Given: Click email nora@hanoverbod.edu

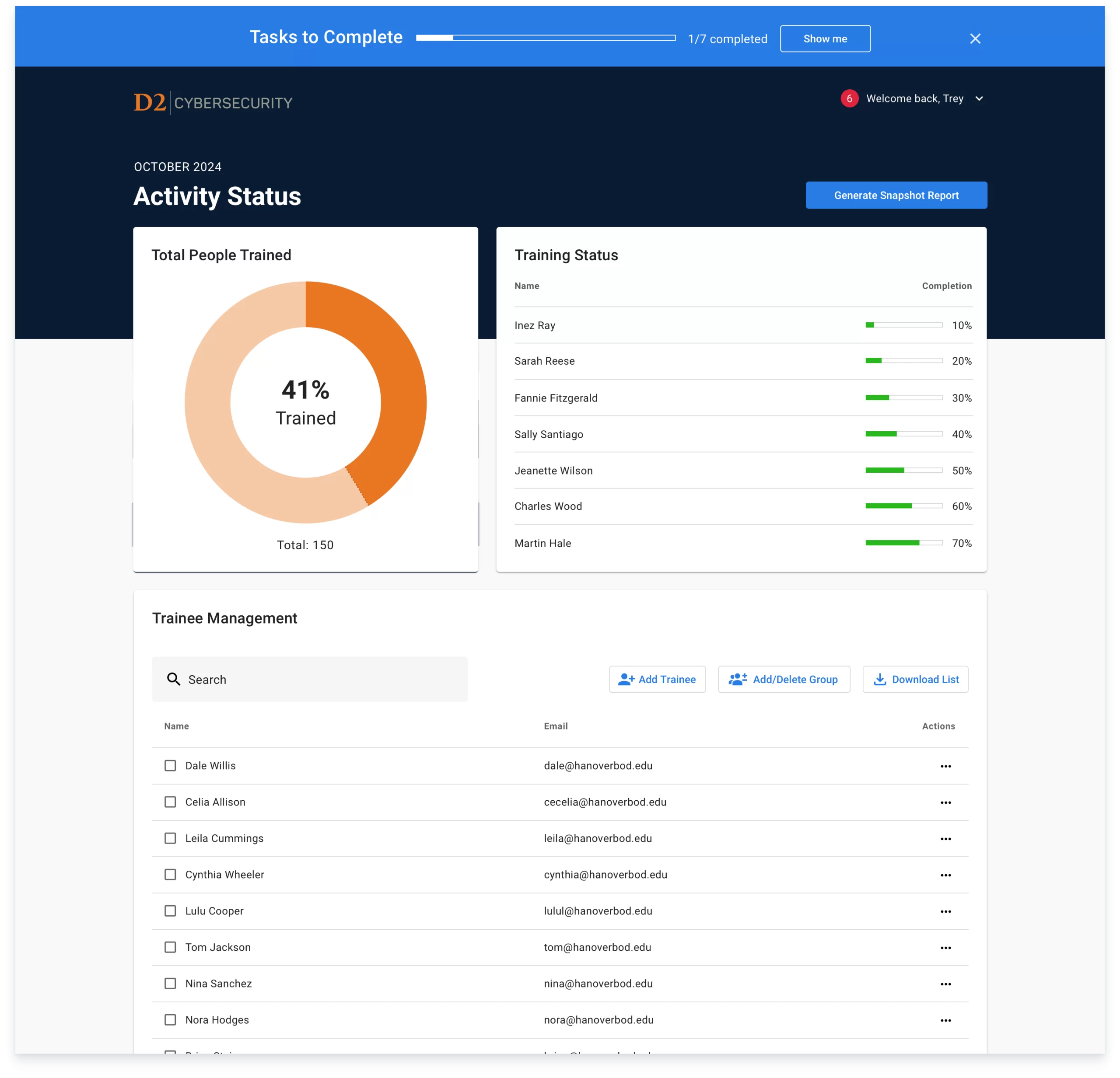Looking at the screenshot, I should click(x=598, y=1019).
